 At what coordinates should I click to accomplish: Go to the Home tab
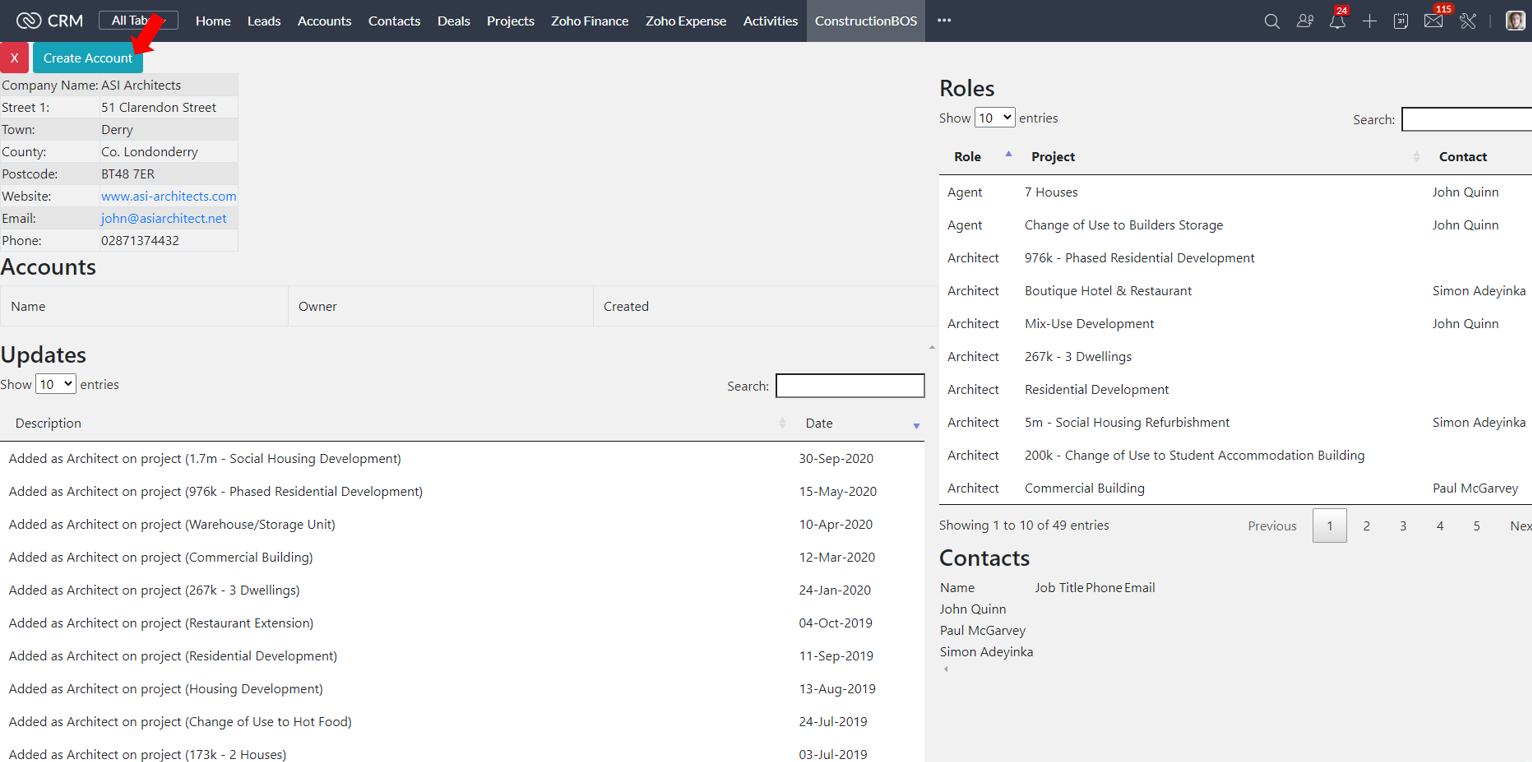pyautogui.click(x=213, y=21)
